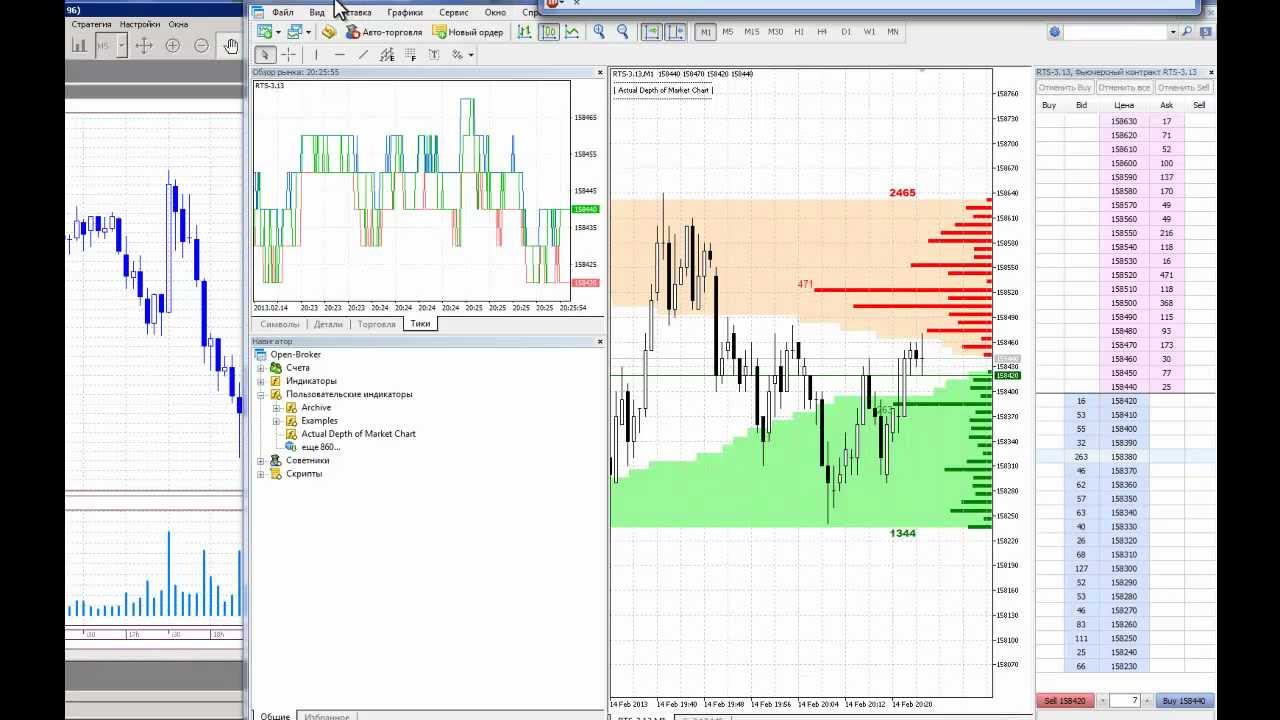Open the Файл menu
Screen dimensions: 1280x720
282,12
